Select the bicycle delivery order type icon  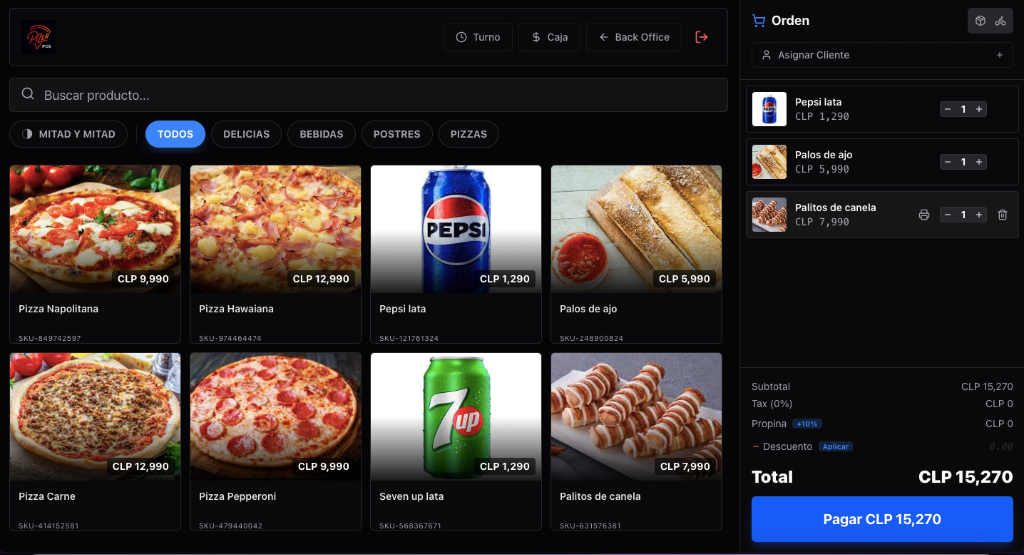click(1000, 21)
